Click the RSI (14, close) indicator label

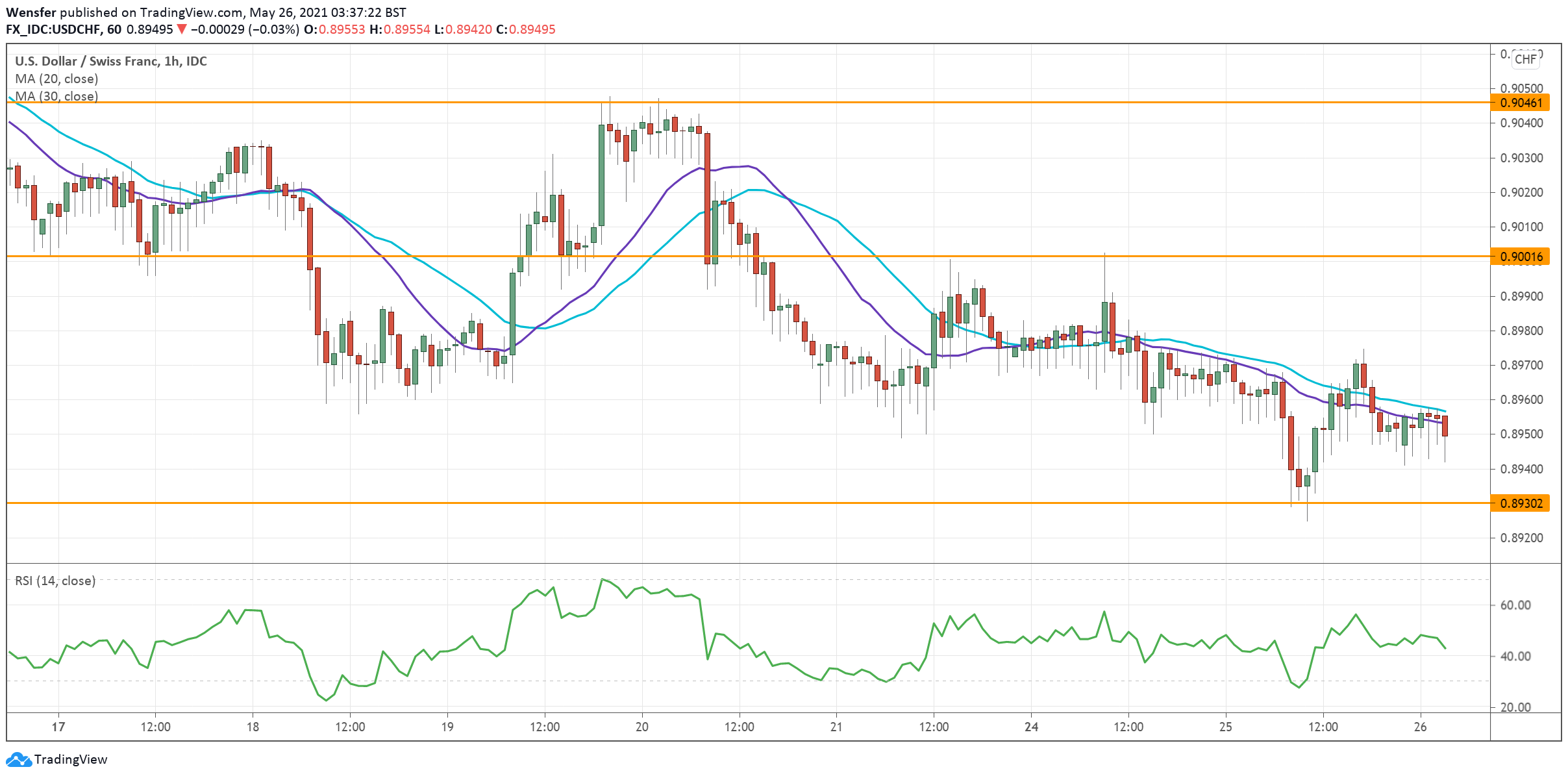pos(55,581)
